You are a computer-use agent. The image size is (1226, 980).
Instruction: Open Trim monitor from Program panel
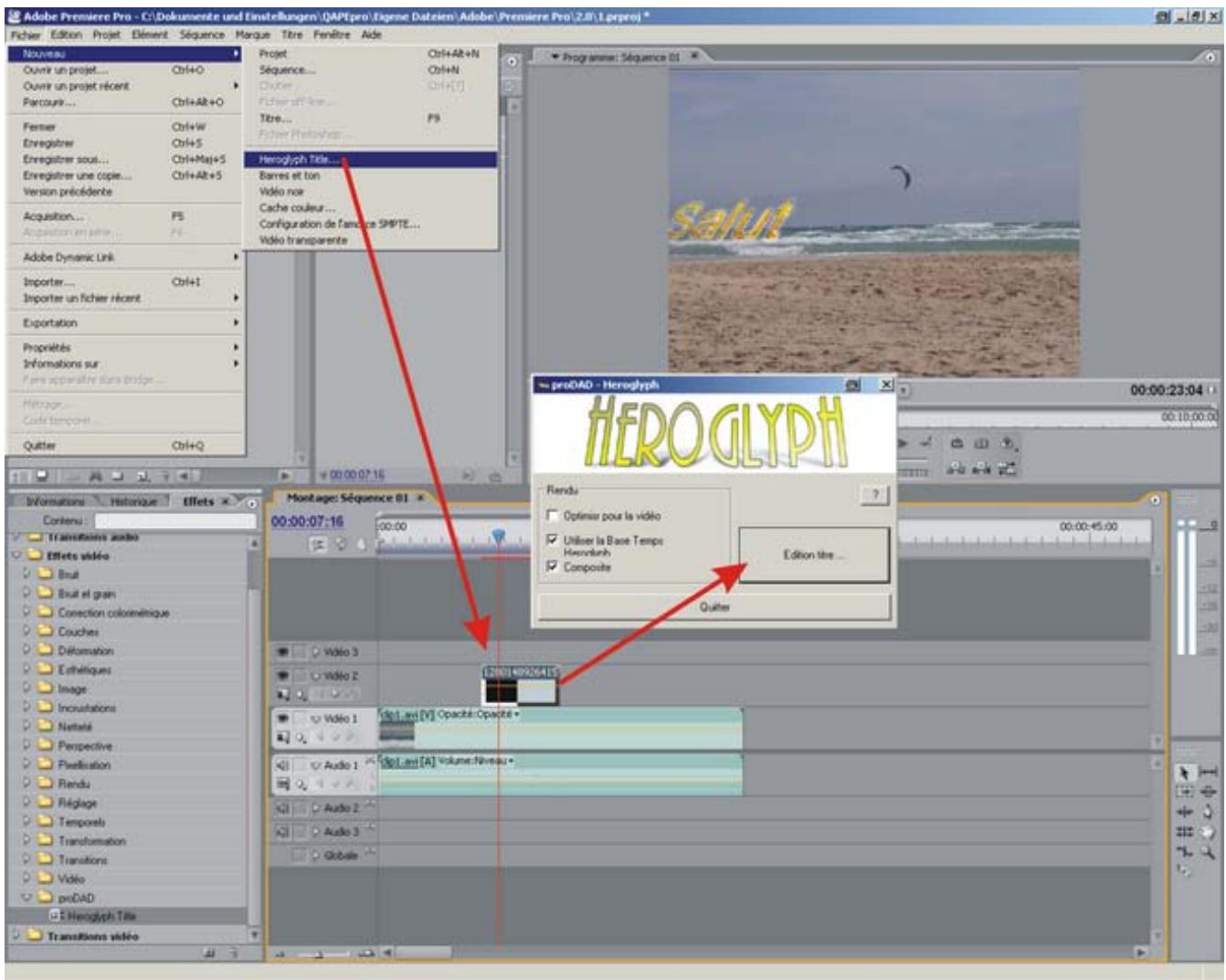click(x=1006, y=469)
